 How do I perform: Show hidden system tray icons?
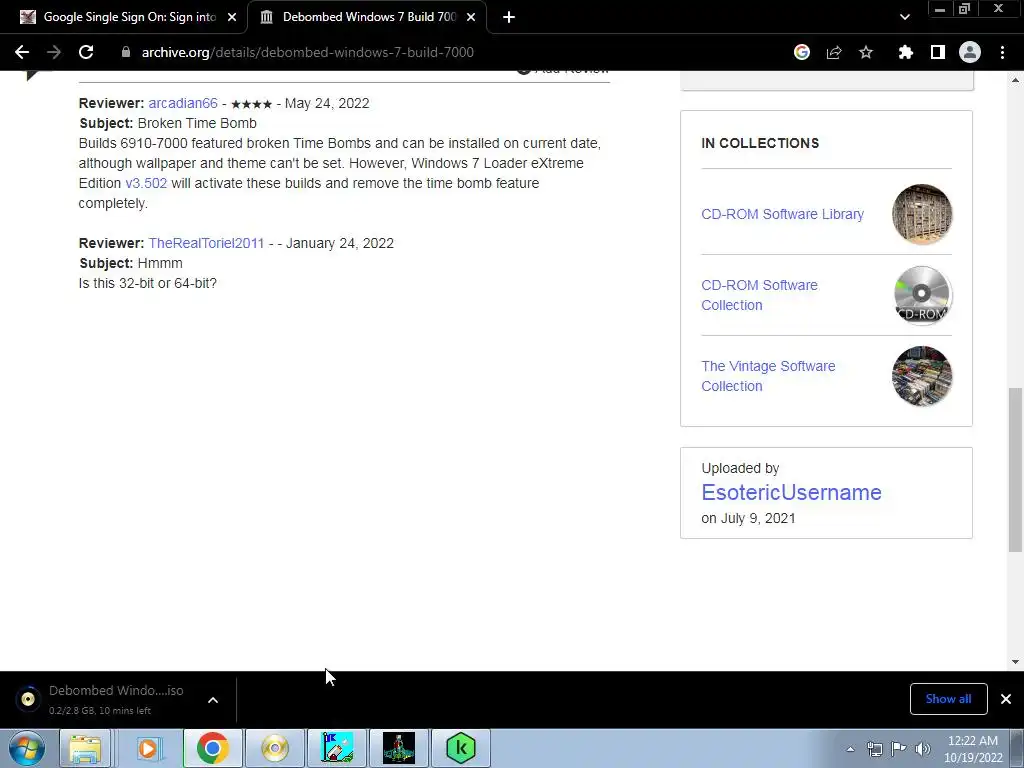click(x=850, y=749)
